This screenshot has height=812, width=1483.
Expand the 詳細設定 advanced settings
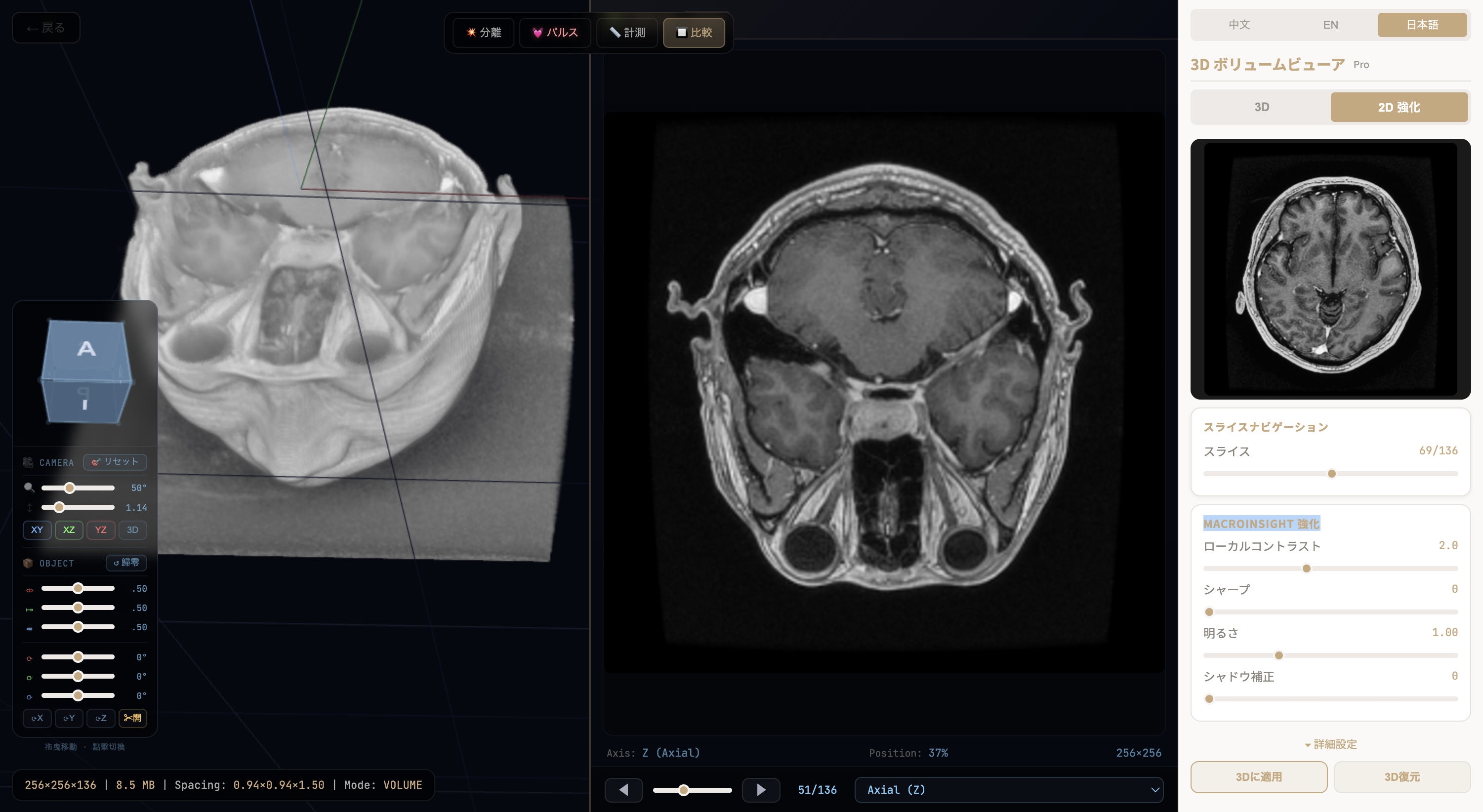tap(1330, 744)
